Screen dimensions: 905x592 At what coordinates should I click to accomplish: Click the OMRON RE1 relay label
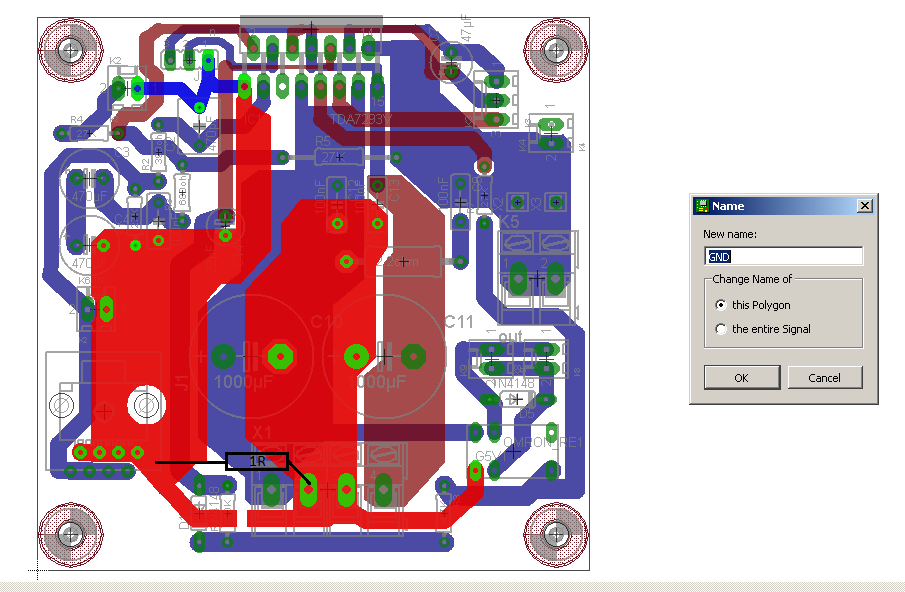click(543, 443)
